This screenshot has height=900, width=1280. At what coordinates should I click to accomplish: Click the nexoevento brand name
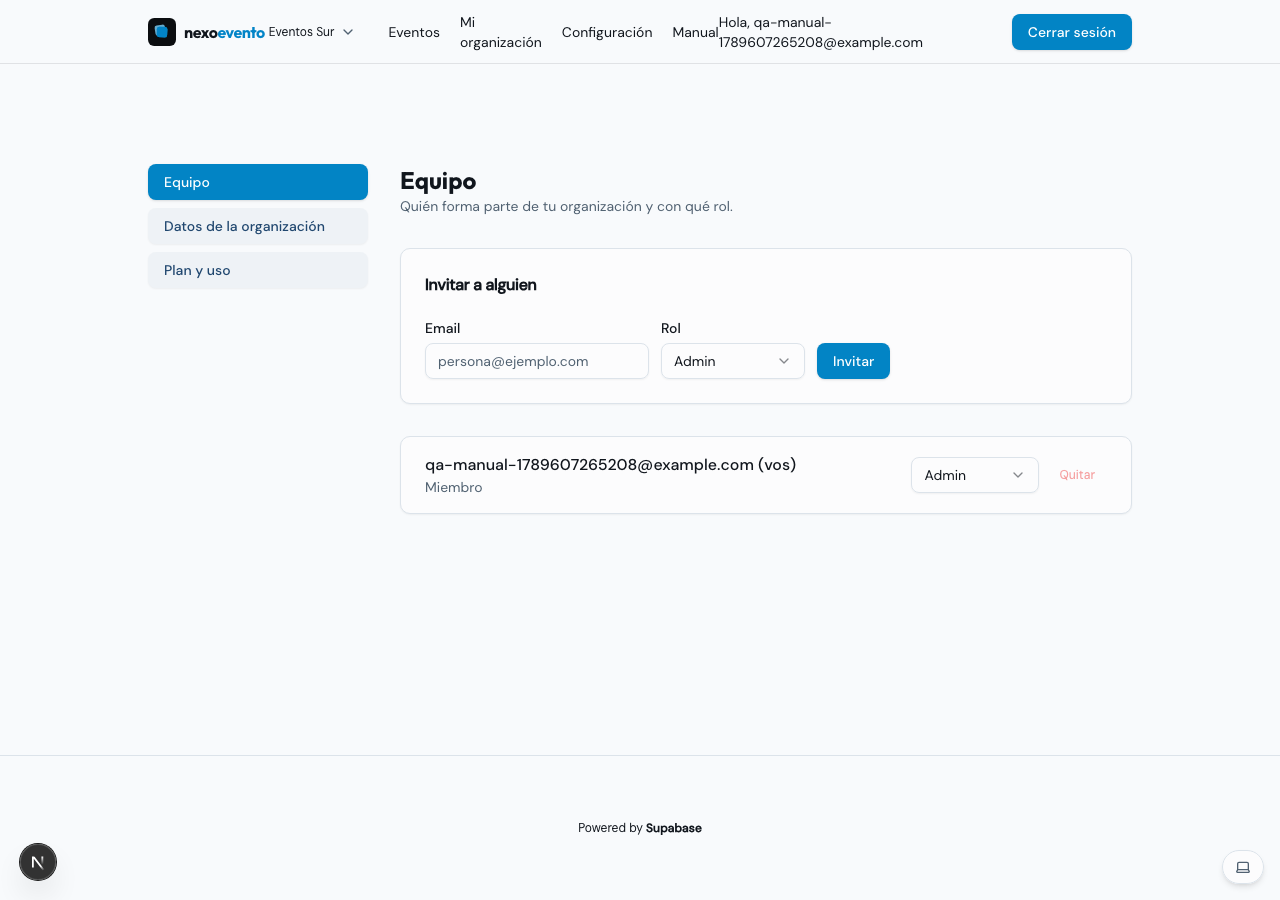pos(224,32)
